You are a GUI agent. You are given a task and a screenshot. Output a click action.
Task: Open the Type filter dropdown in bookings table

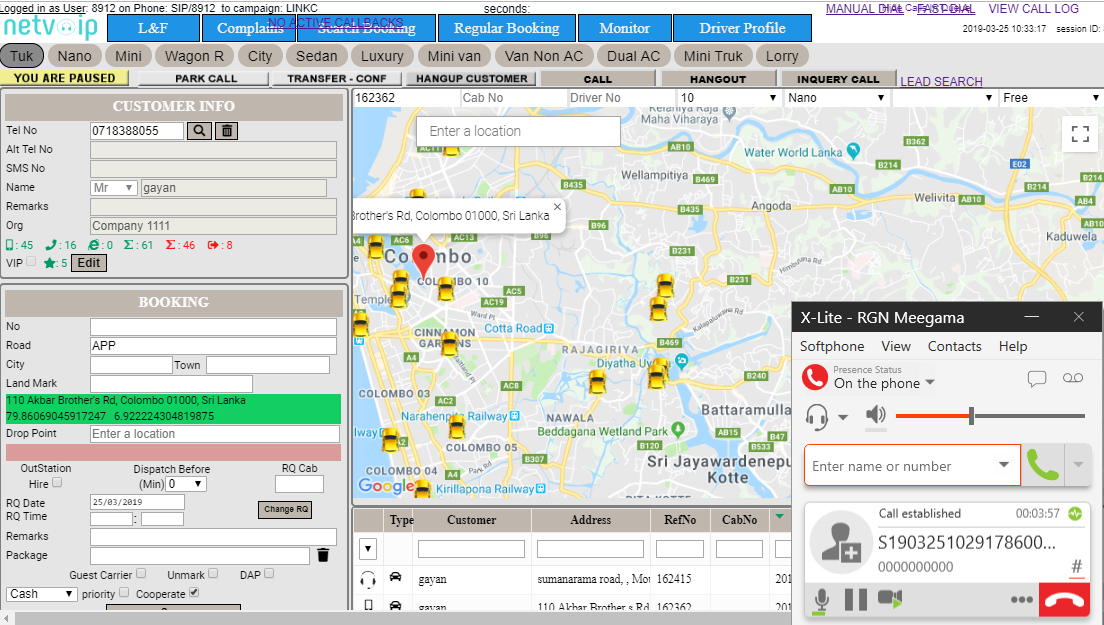point(368,548)
